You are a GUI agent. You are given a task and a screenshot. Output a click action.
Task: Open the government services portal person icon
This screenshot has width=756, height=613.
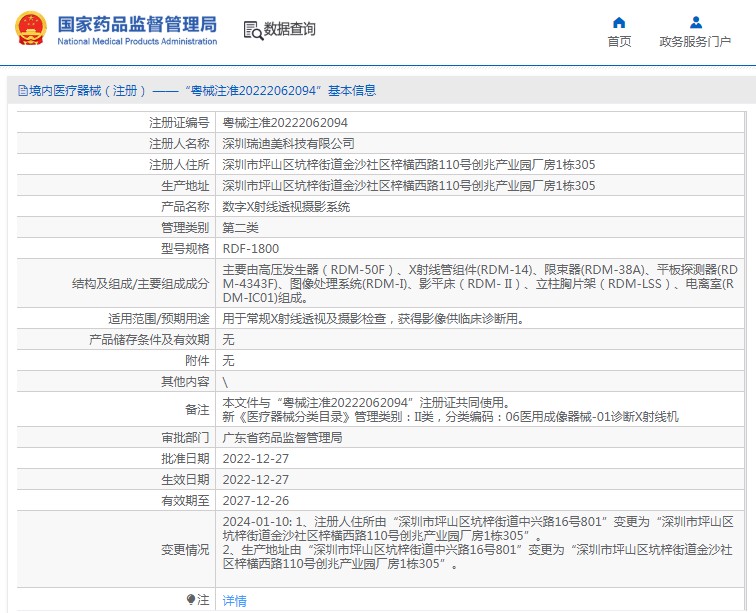(x=695, y=23)
